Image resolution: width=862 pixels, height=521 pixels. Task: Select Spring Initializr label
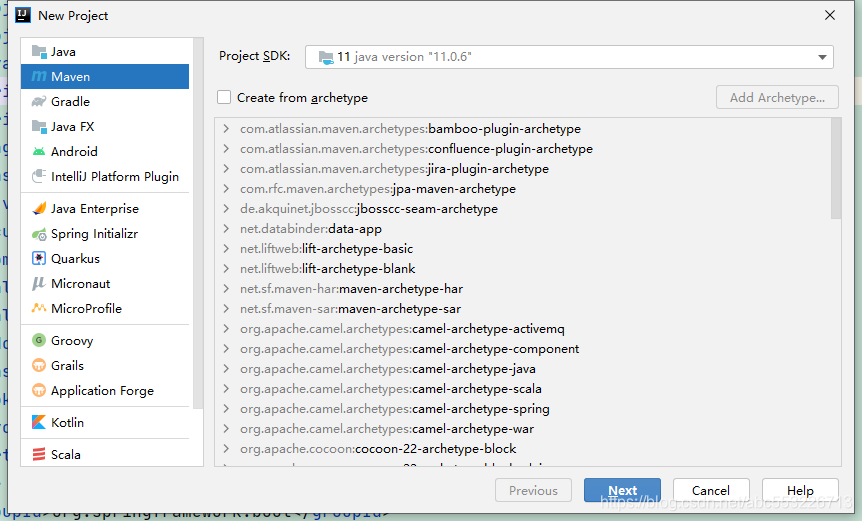coord(95,234)
